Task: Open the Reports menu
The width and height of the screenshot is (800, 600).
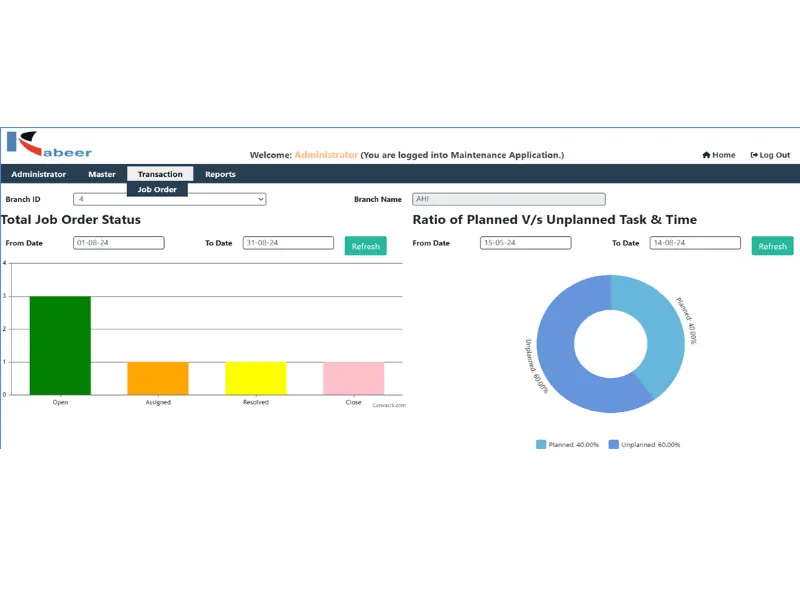Action: click(219, 173)
